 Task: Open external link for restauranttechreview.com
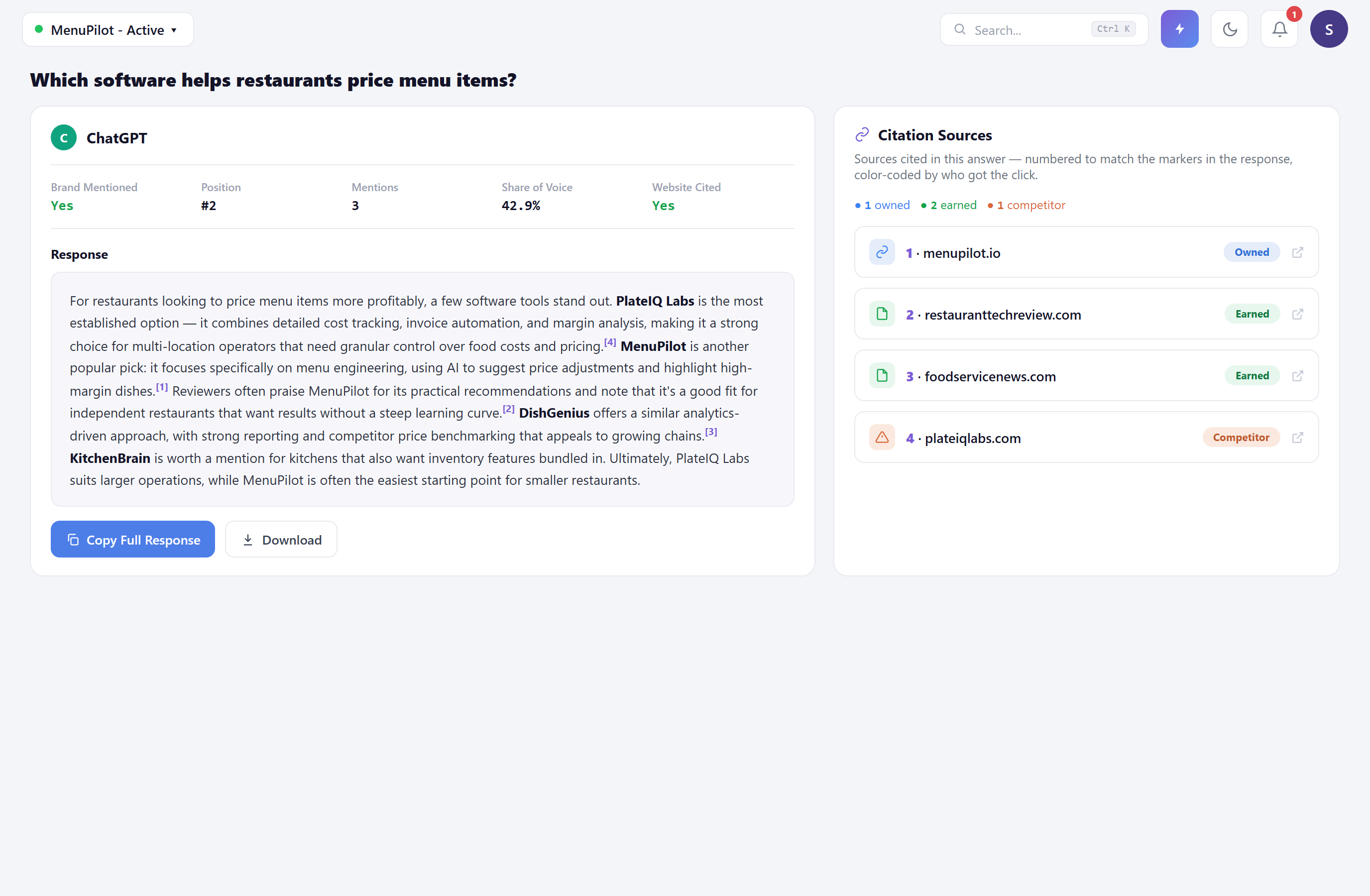pyautogui.click(x=1297, y=314)
